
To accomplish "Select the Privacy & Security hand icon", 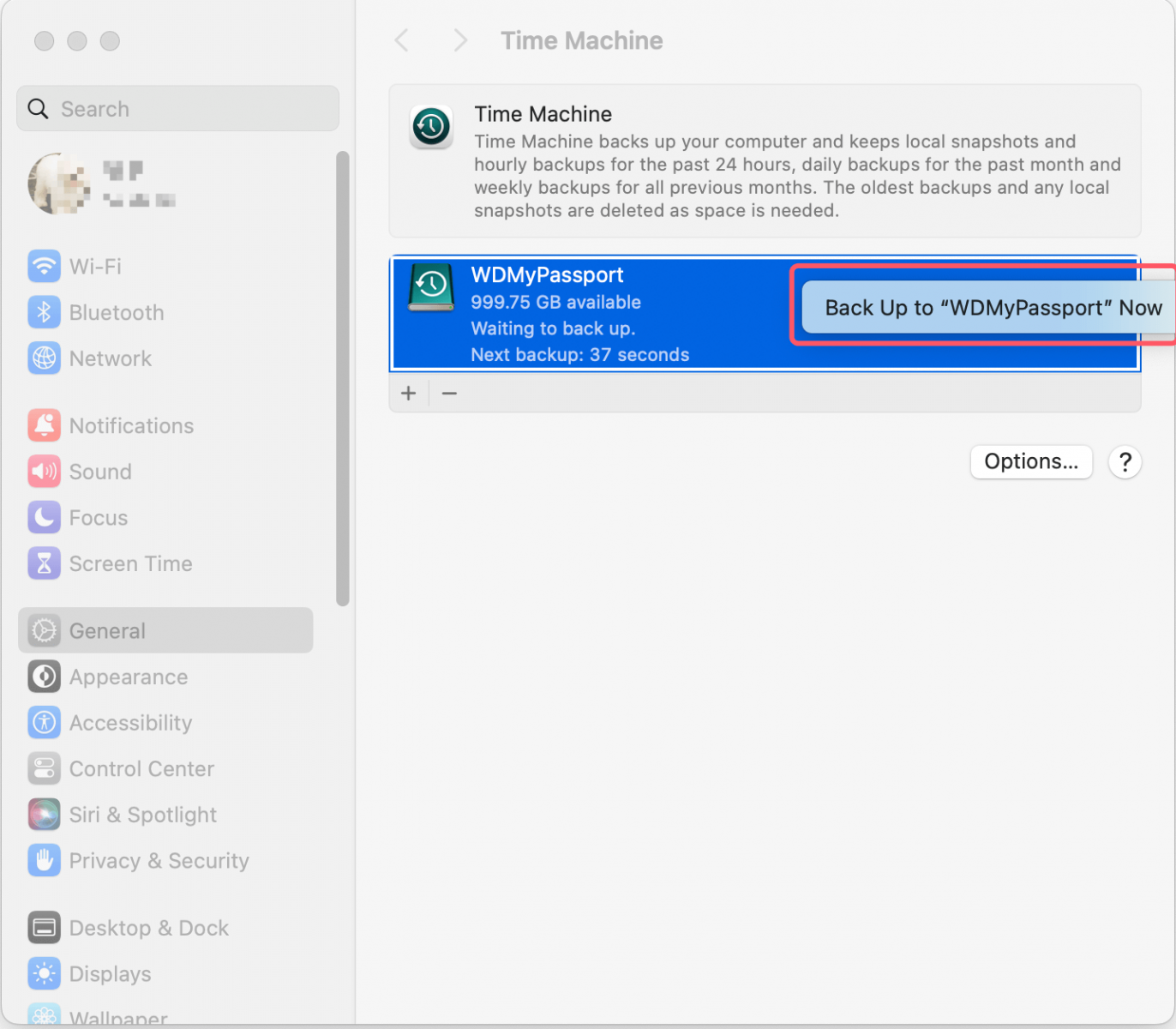I will (x=44, y=861).
